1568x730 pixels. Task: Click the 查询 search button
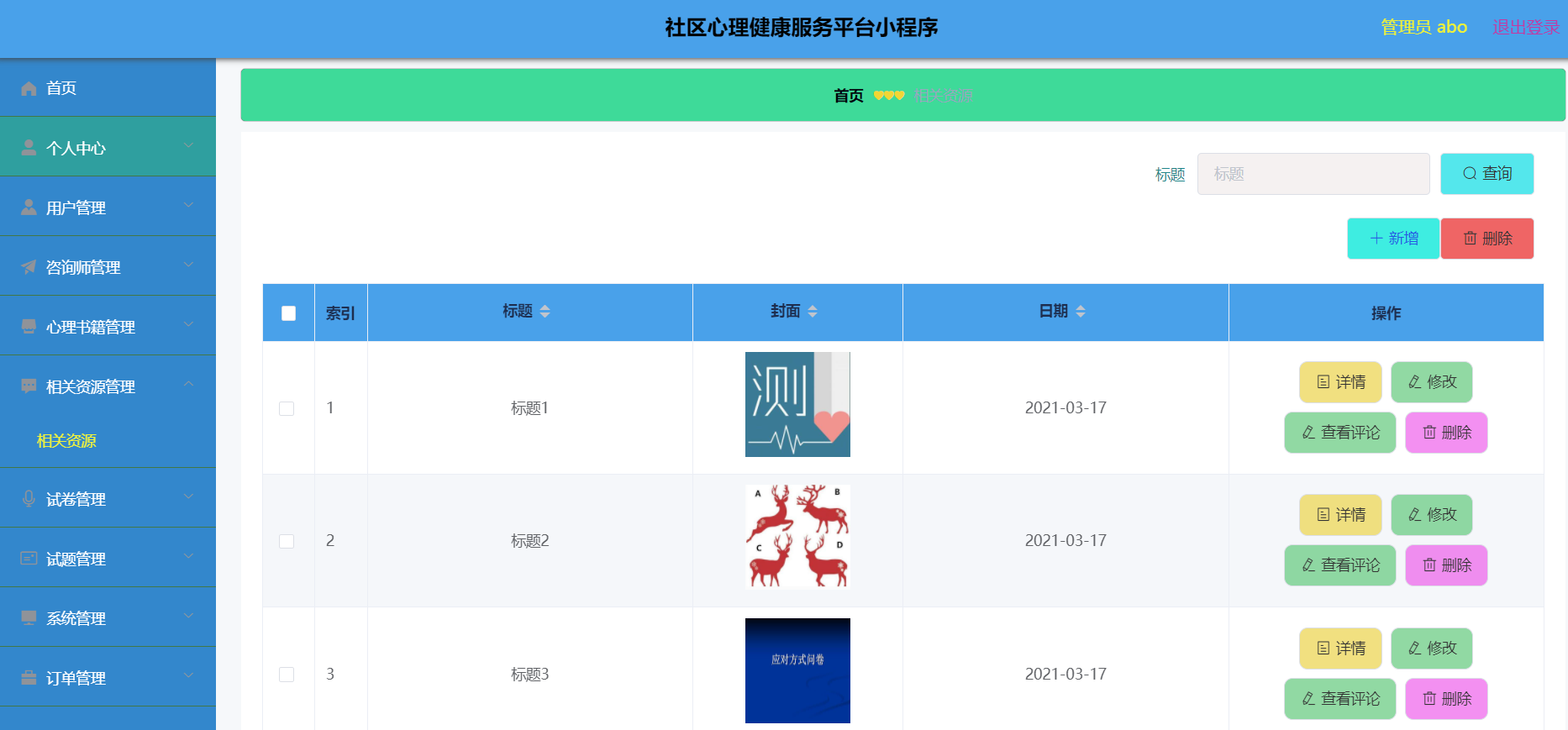coord(1486,174)
